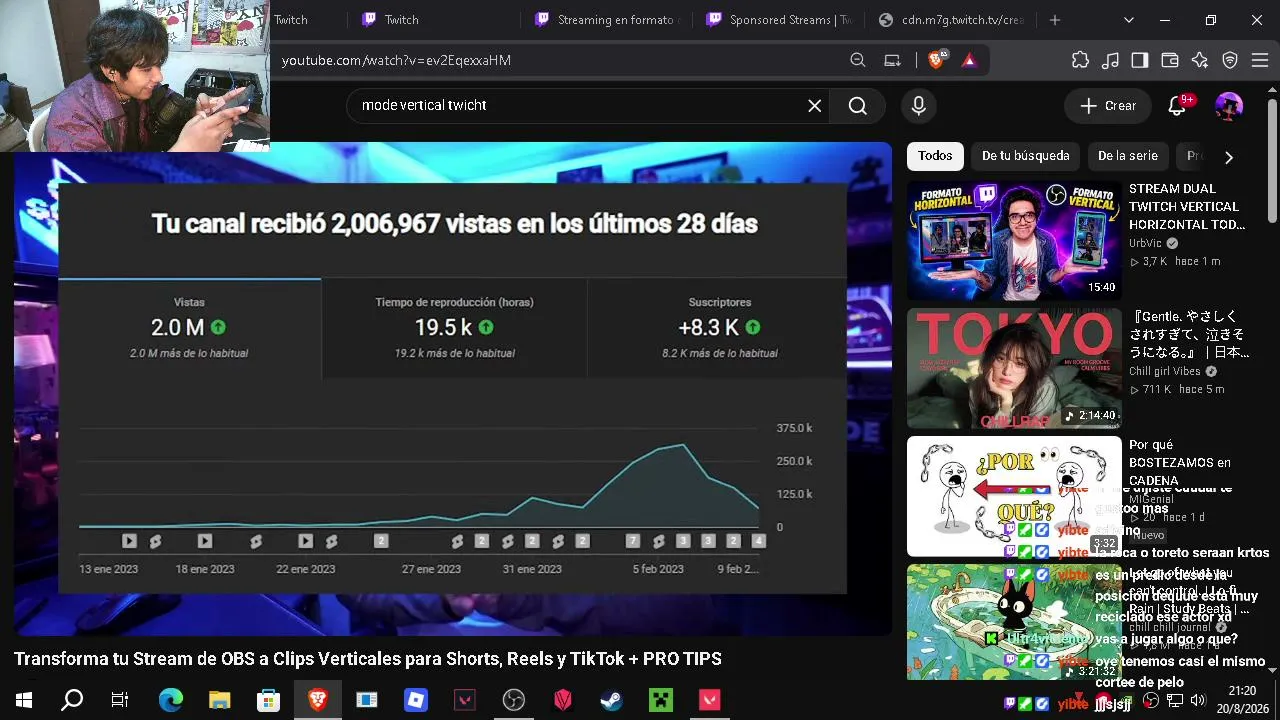Select the 'De tu búsqueda' filter chip
This screenshot has height=720, width=1280.
click(1025, 156)
